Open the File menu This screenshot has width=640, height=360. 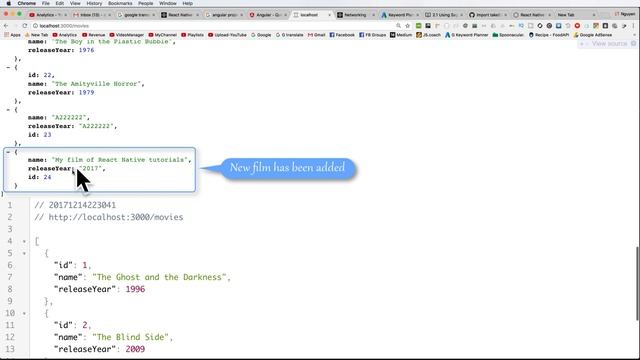[46, 3]
